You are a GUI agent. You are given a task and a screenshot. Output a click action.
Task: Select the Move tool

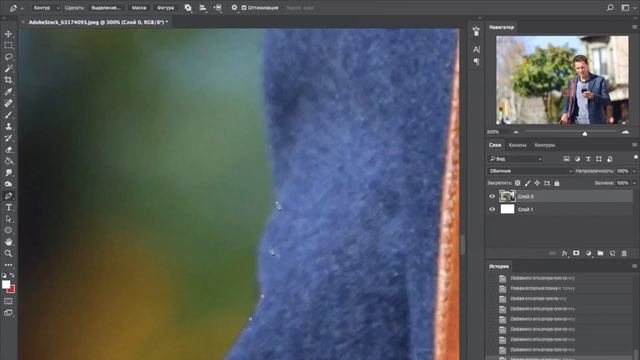8,33
